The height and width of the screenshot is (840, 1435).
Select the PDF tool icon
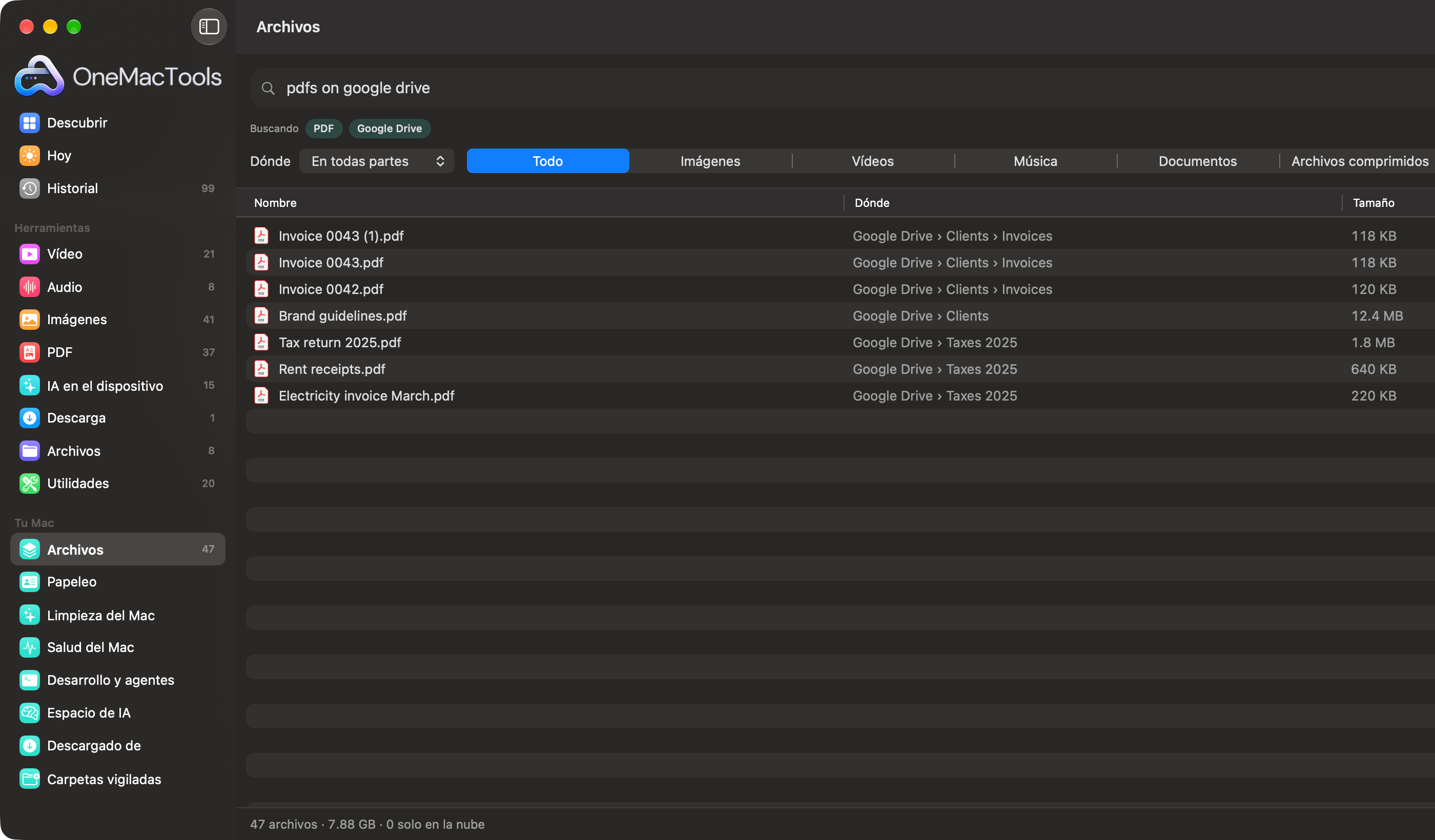pyautogui.click(x=30, y=352)
